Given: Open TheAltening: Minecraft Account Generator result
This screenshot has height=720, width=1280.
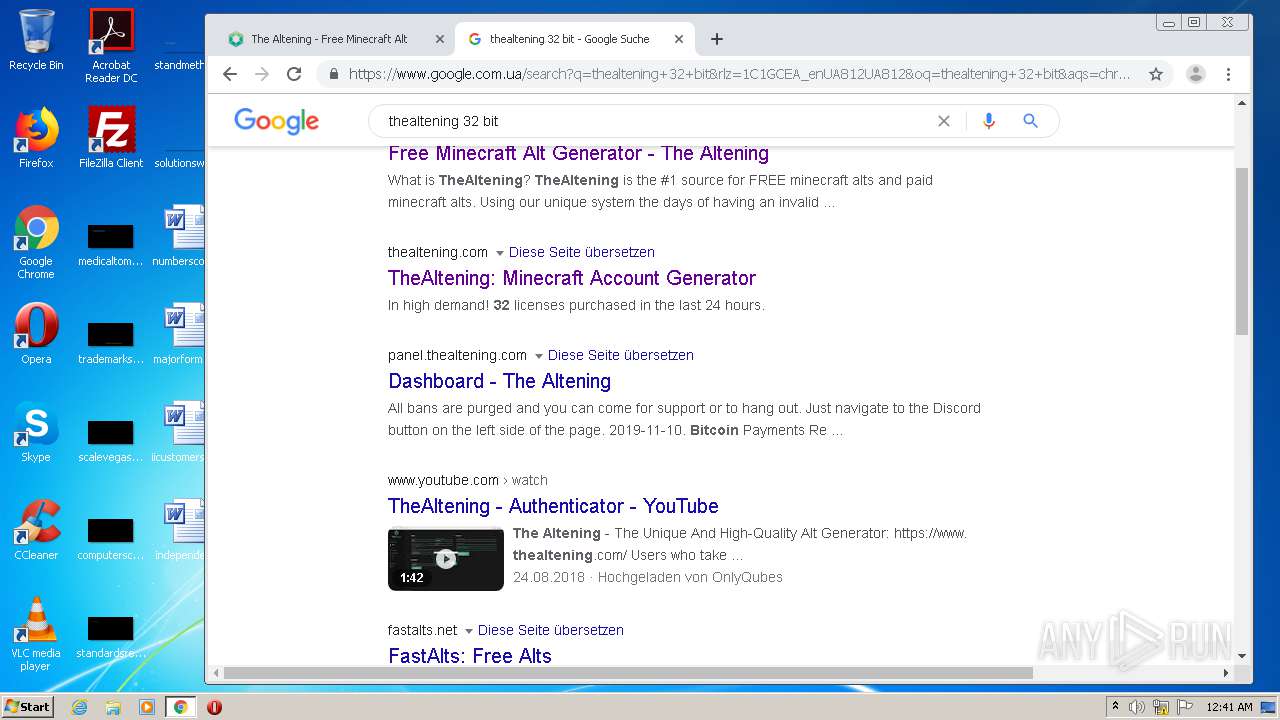Looking at the screenshot, I should (572, 278).
